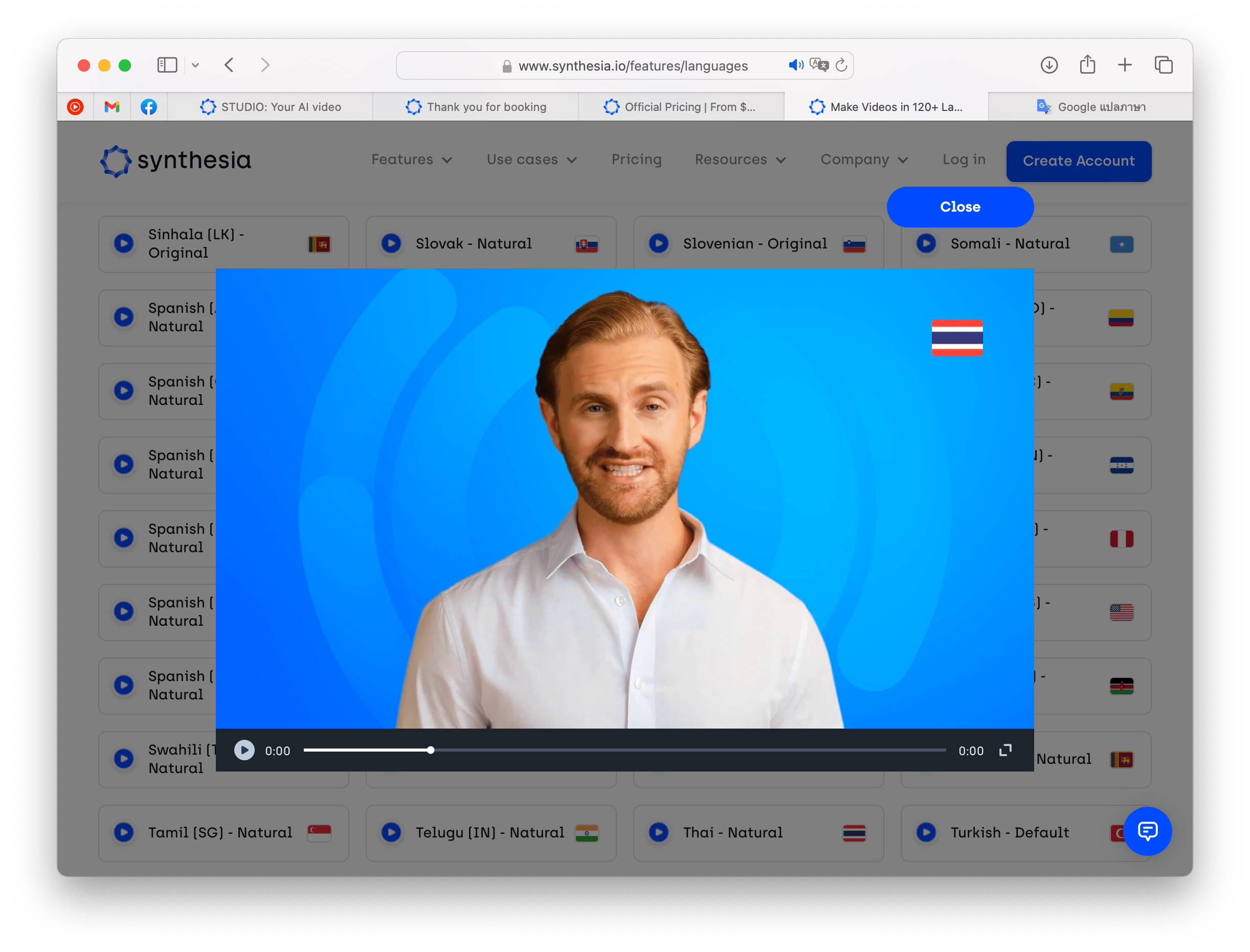Switch to the Google แปลภาษา tab
Screen dimensions: 1250x952
point(1091,107)
